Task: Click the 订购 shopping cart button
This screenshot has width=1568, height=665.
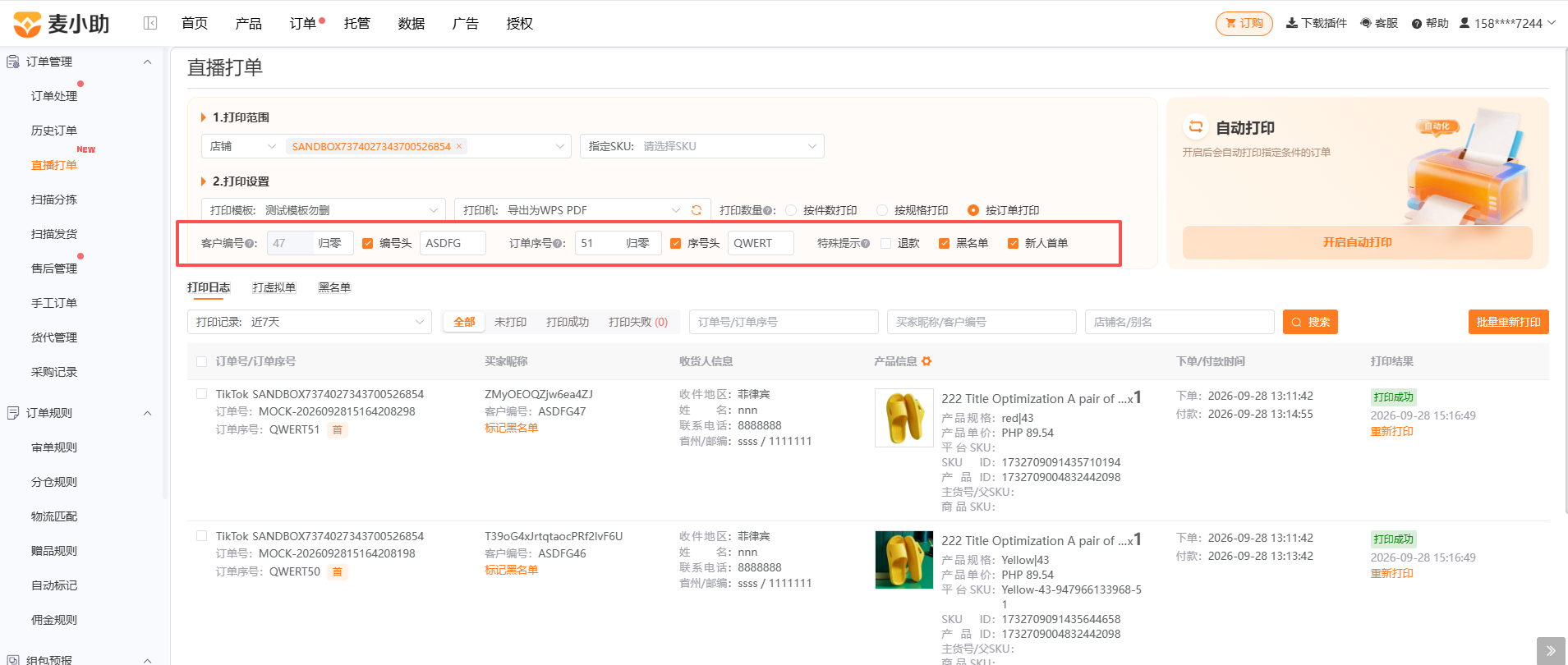Action: pyautogui.click(x=1244, y=23)
